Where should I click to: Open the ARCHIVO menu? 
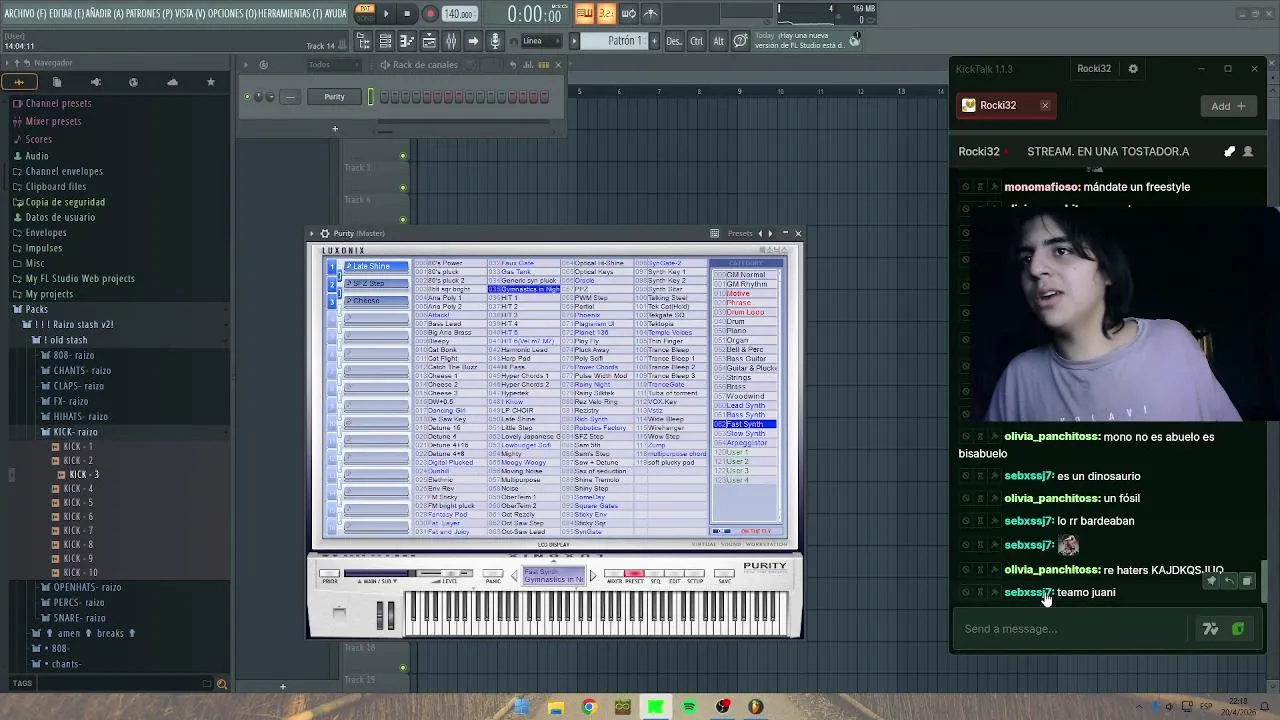25,13
